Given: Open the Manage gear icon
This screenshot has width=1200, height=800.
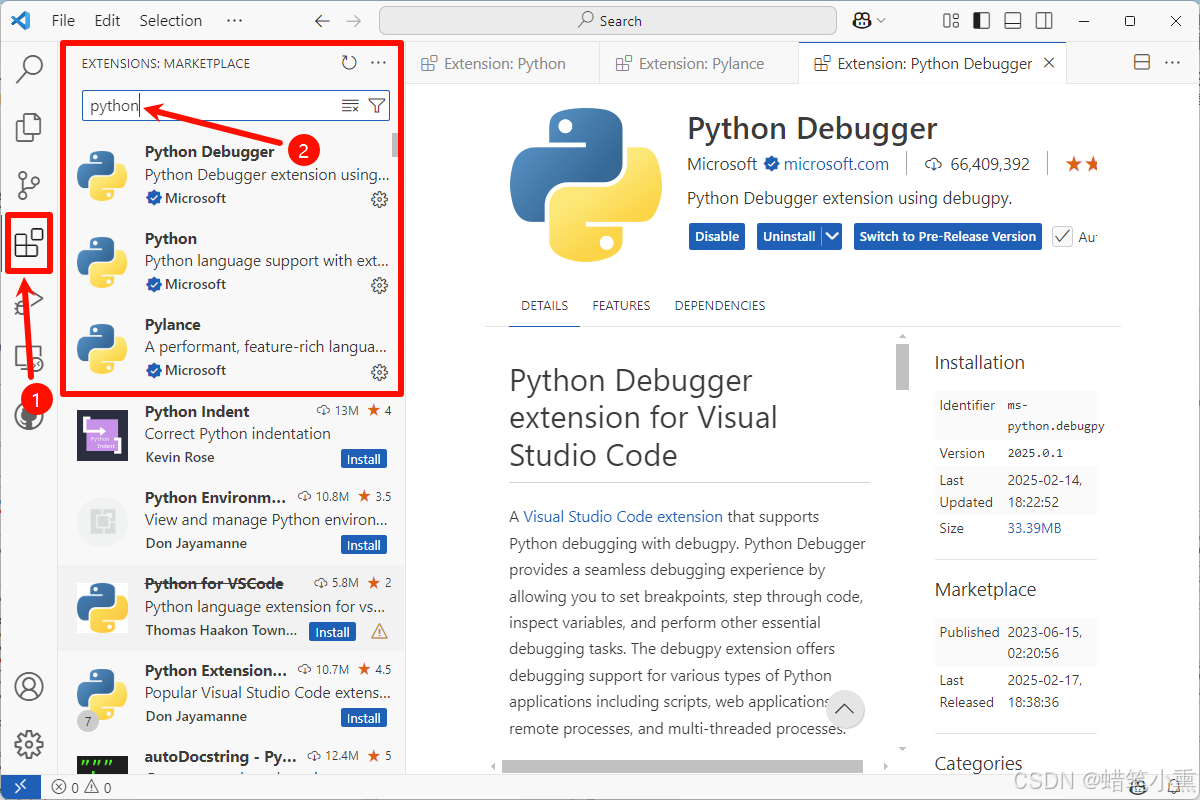Looking at the screenshot, I should (x=30, y=743).
